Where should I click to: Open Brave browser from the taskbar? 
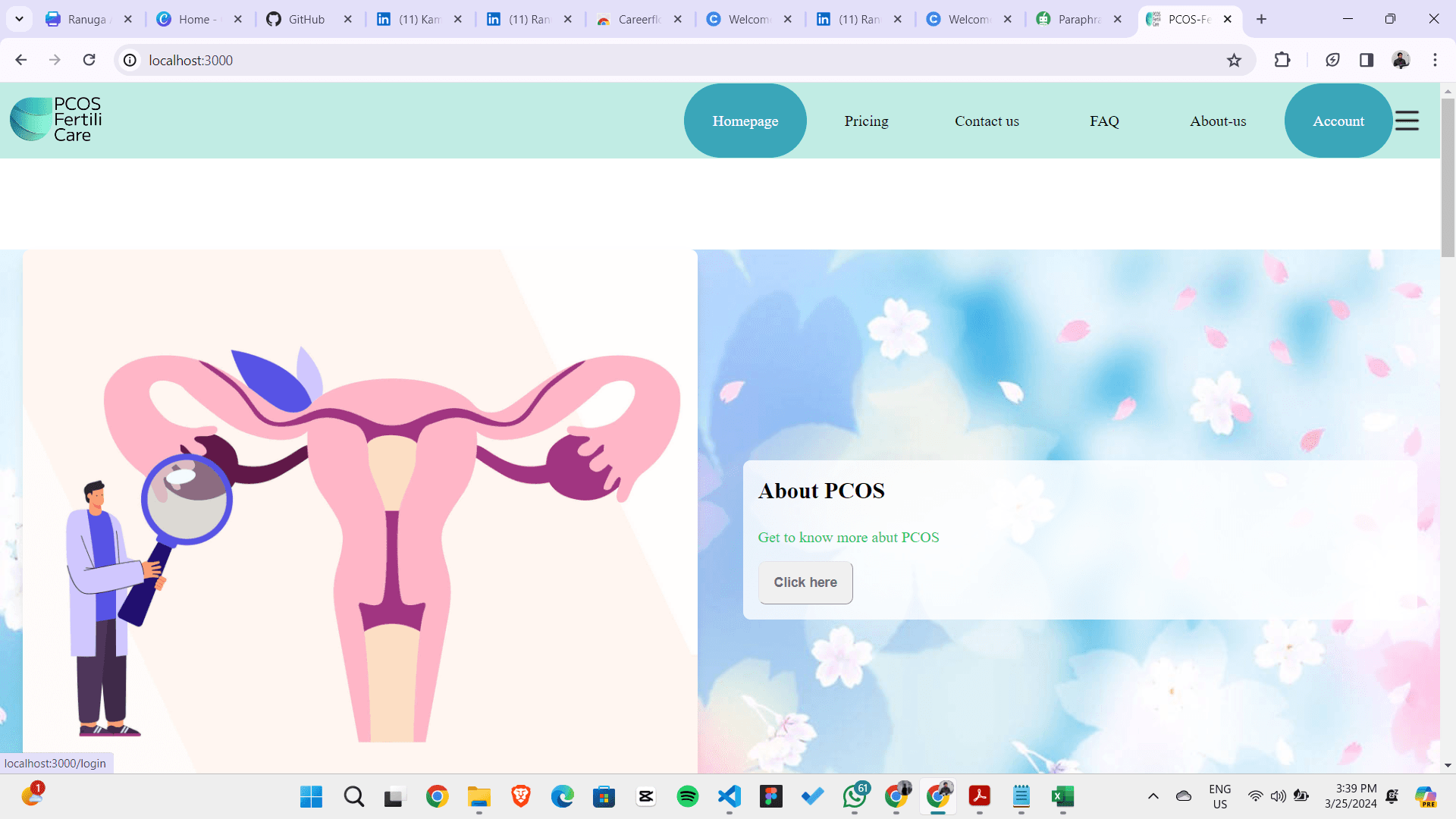click(521, 797)
